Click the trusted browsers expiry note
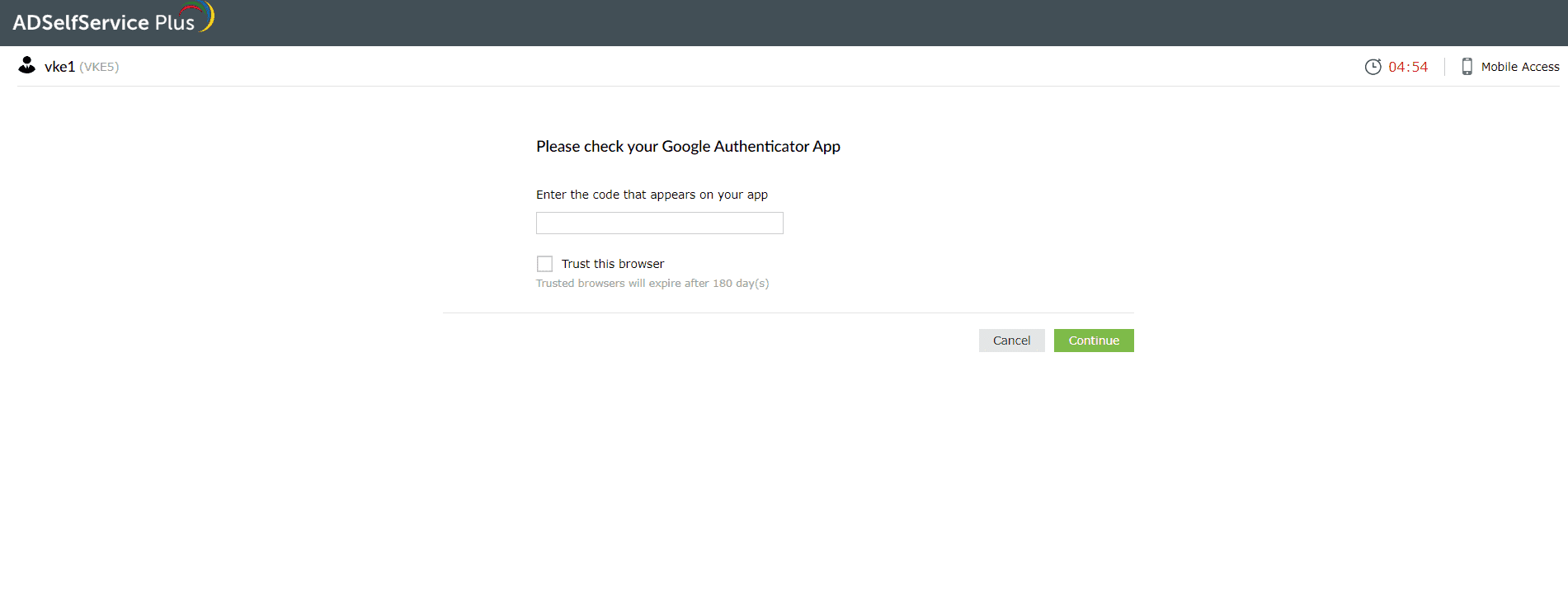 [652, 283]
